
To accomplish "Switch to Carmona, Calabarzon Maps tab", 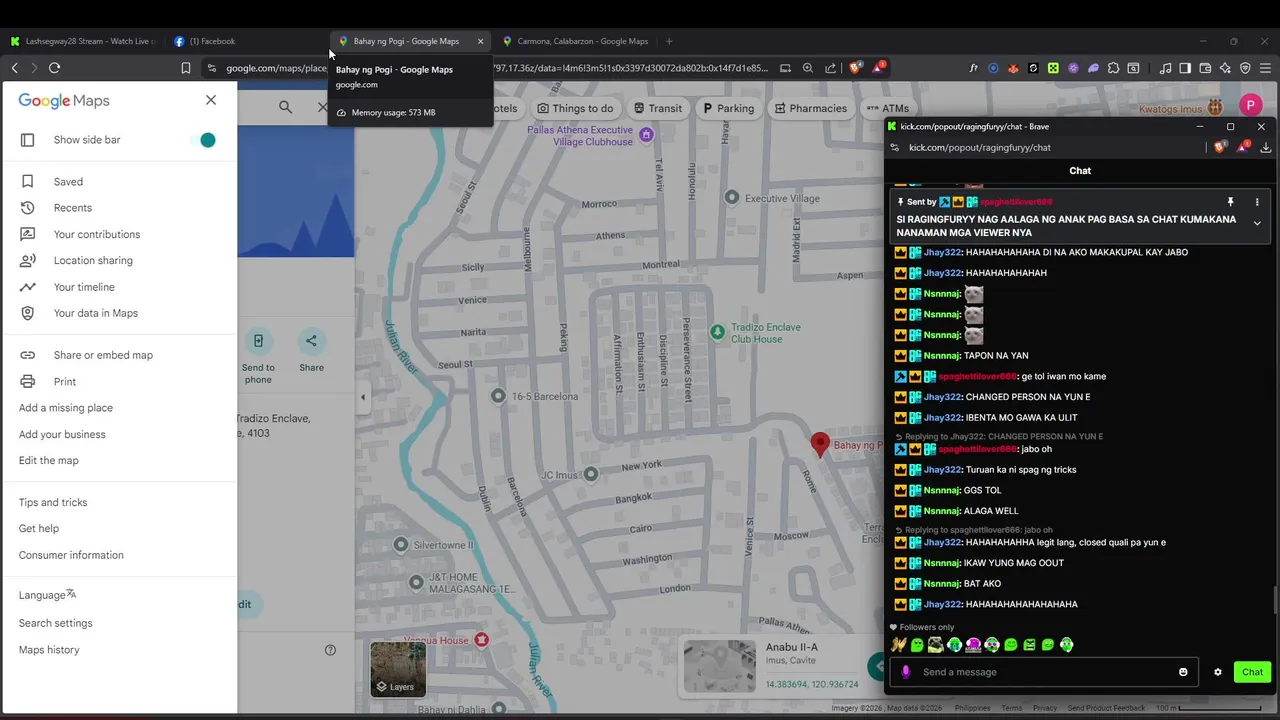I will coord(575,41).
